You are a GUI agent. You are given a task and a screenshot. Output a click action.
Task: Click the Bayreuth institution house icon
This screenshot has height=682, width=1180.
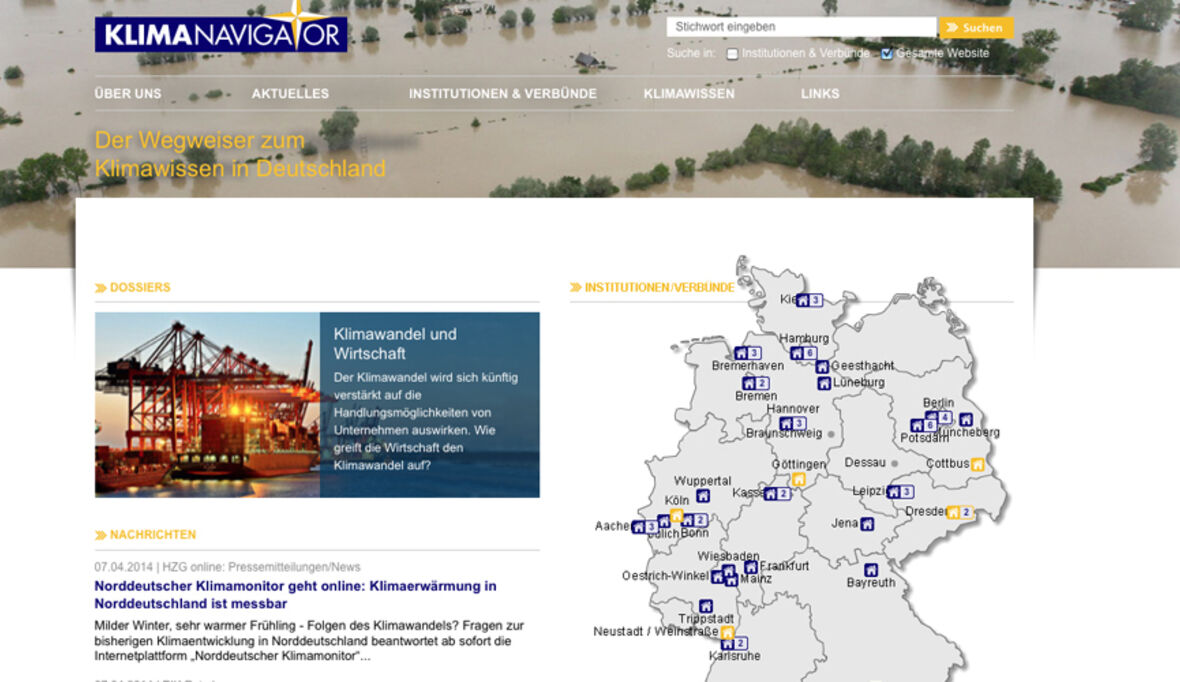pos(871,569)
